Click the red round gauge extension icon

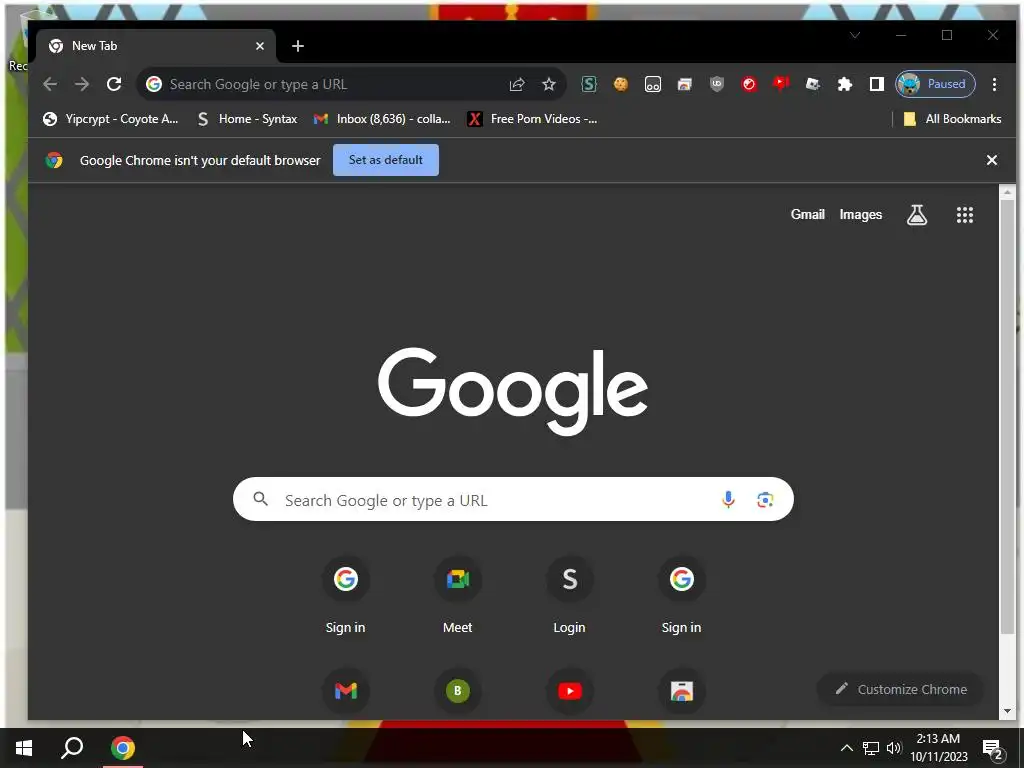(749, 84)
